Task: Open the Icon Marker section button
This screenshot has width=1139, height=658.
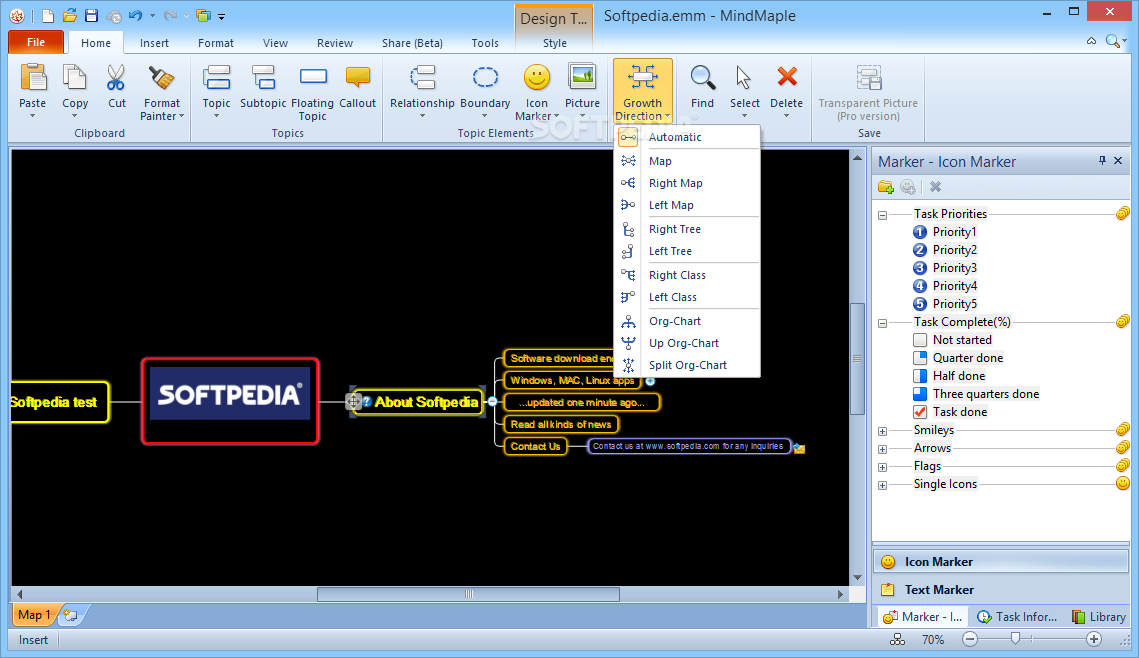Action: 1001,561
